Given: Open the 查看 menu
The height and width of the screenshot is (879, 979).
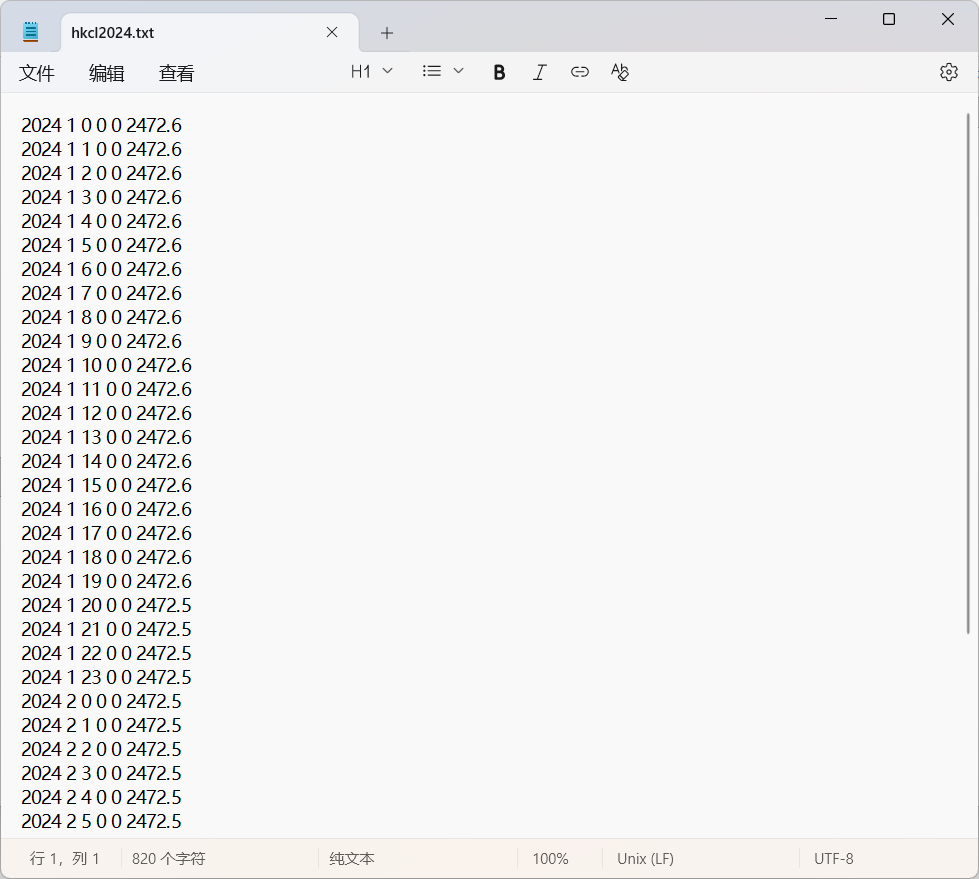Looking at the screenshot, I should click(177, 73).
